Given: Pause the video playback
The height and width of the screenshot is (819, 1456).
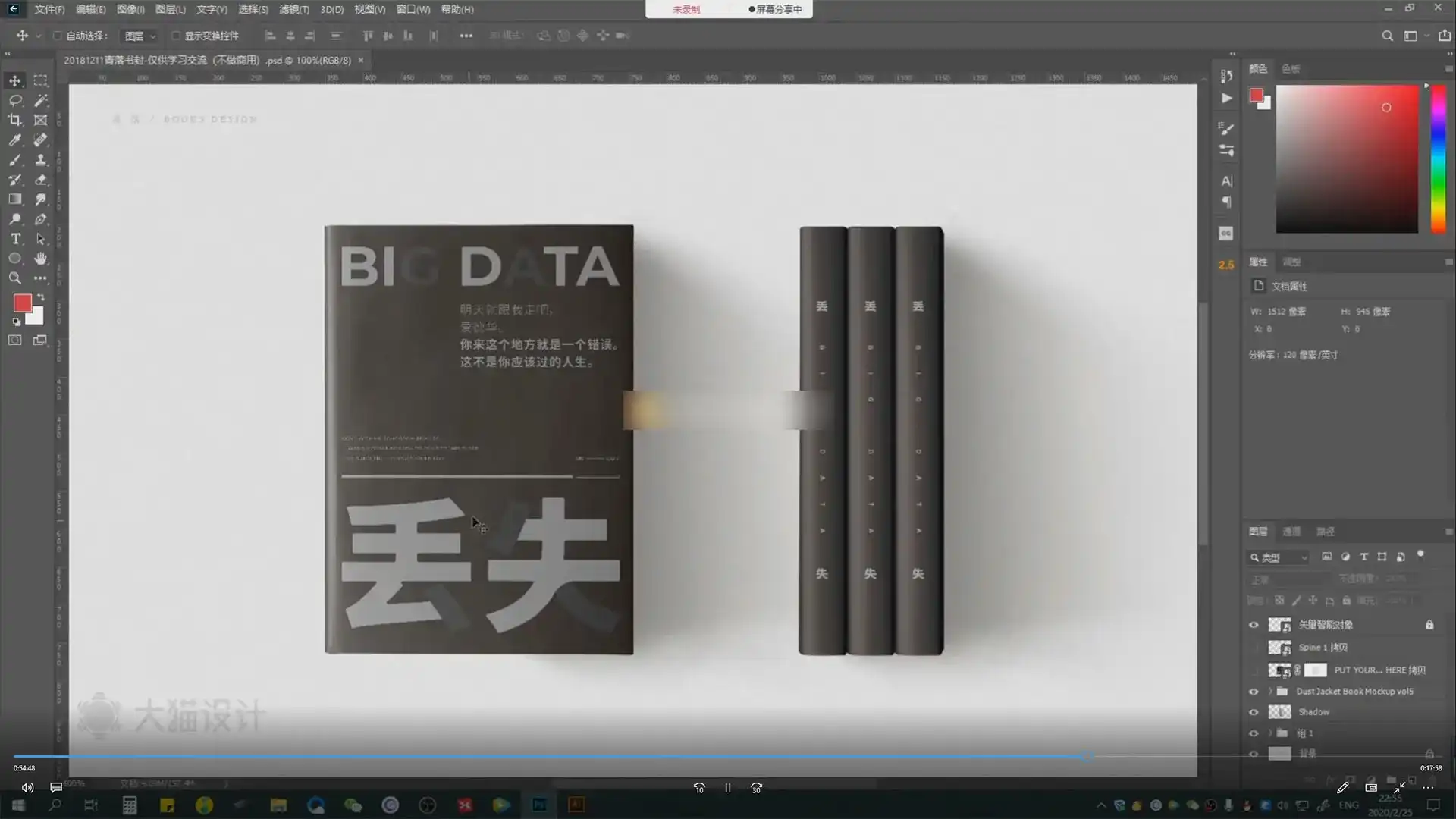Looking at the screenshot, I should [x=727, y=788].
